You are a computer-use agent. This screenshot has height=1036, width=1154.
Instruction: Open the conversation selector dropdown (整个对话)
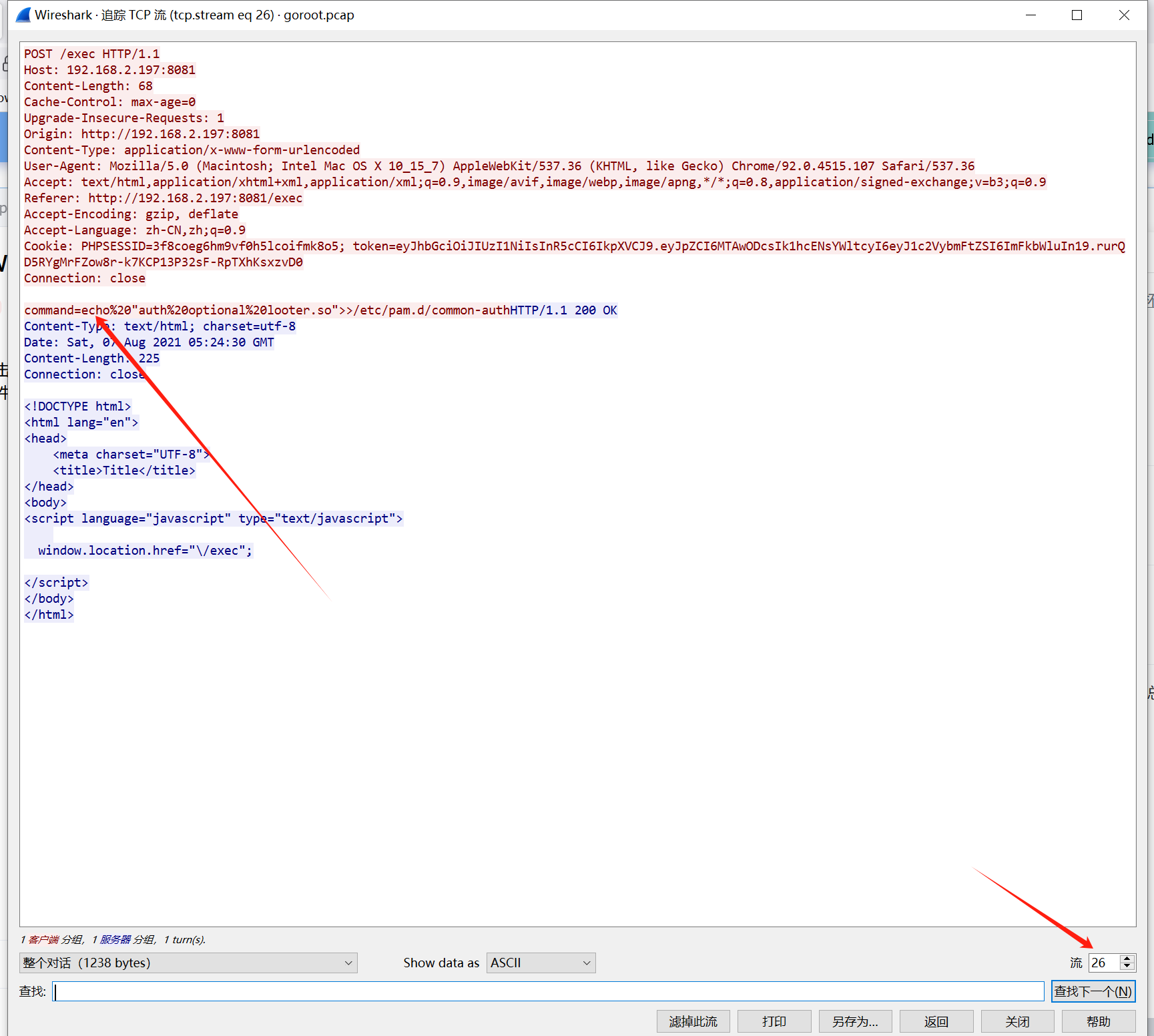coord(188,963)
